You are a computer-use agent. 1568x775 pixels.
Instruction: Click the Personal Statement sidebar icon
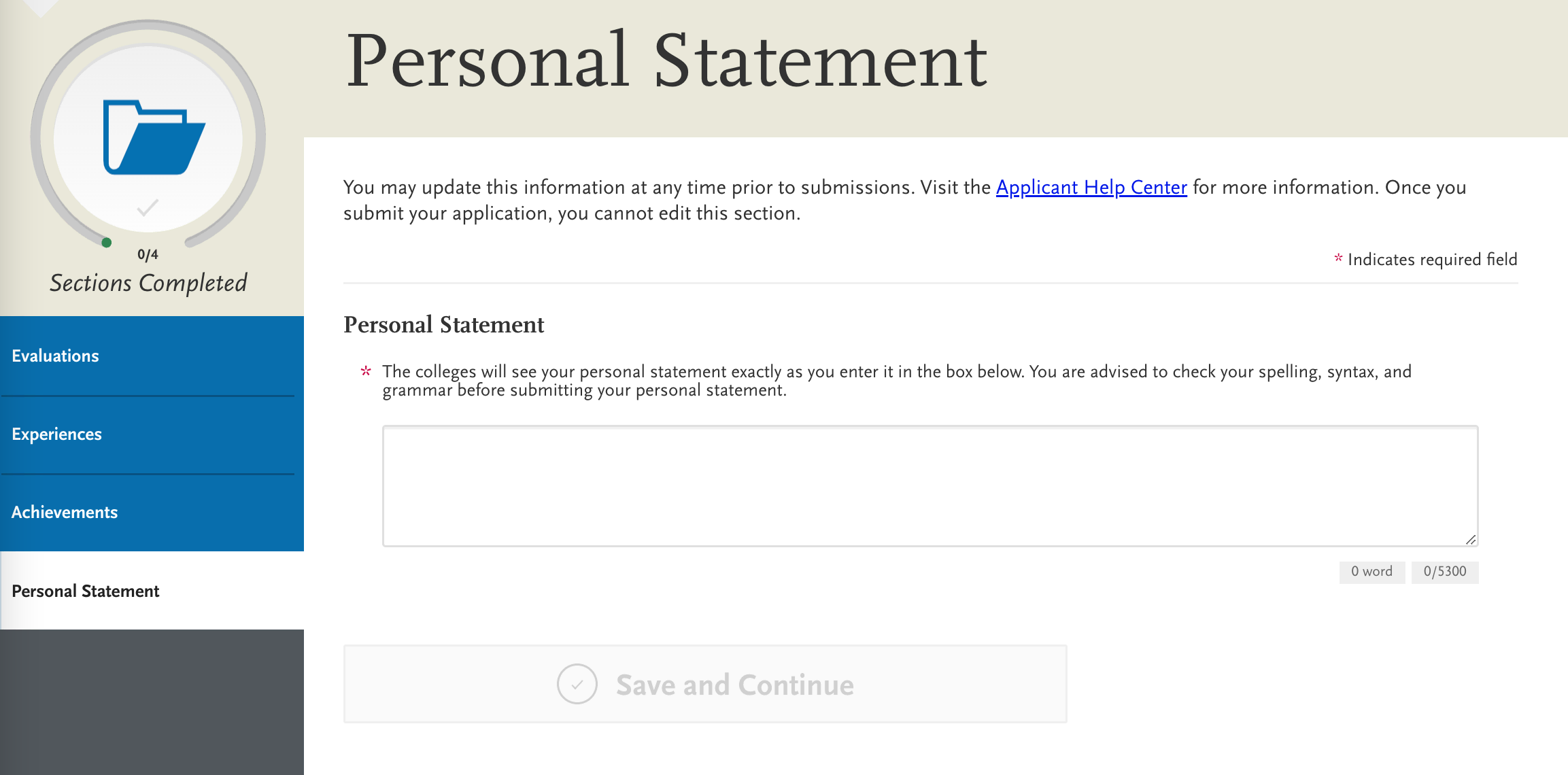pyautogui.click(x=85, y=590)
